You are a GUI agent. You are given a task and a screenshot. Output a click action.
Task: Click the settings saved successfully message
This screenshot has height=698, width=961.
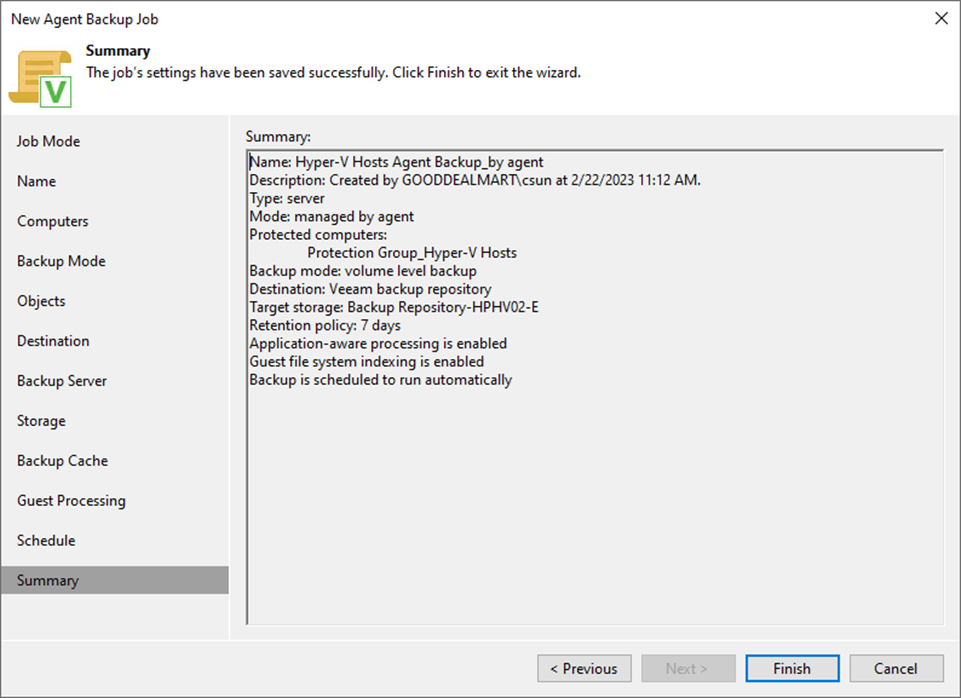pyautogui.click(x=333, y=72)
